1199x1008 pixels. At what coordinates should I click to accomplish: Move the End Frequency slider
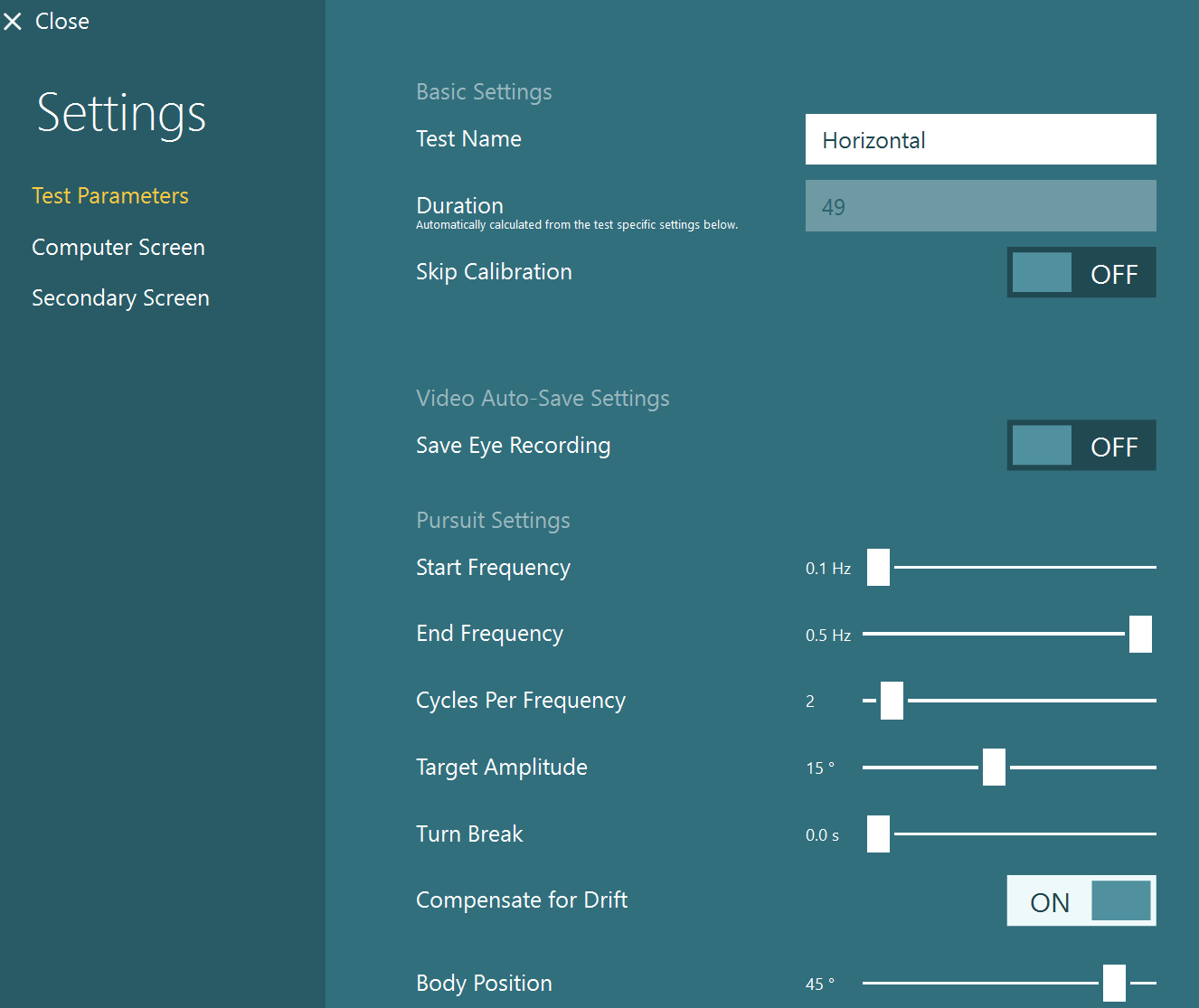click(x=1141, y=634)
